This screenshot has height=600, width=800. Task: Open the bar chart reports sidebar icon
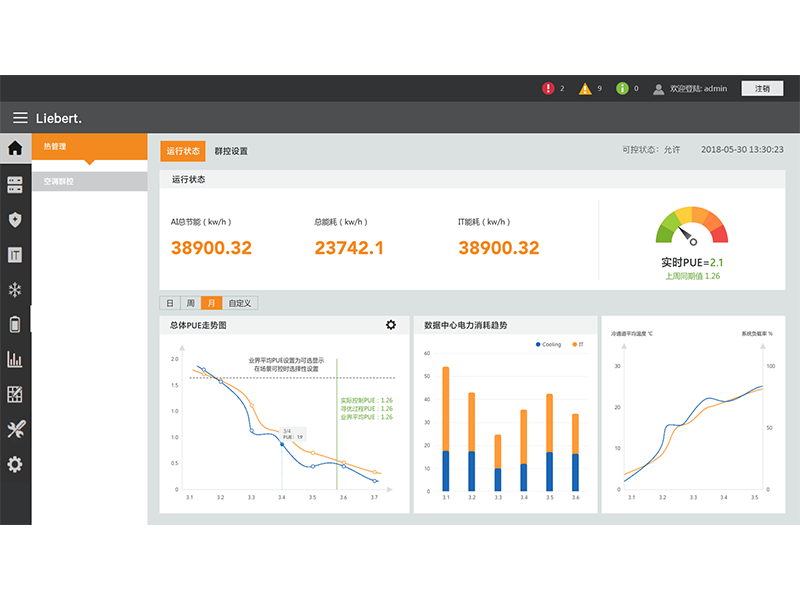click(15, 359)
